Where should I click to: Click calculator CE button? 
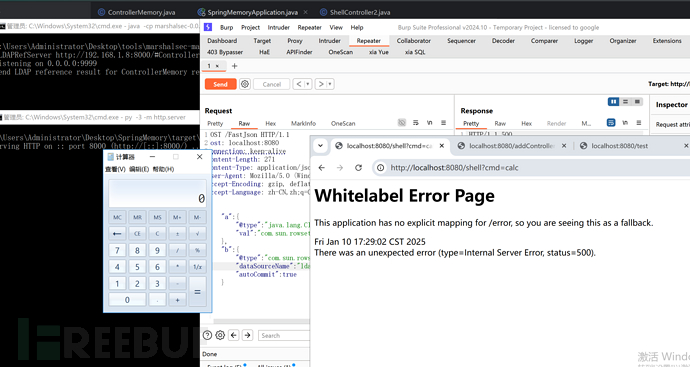[137, 234]
